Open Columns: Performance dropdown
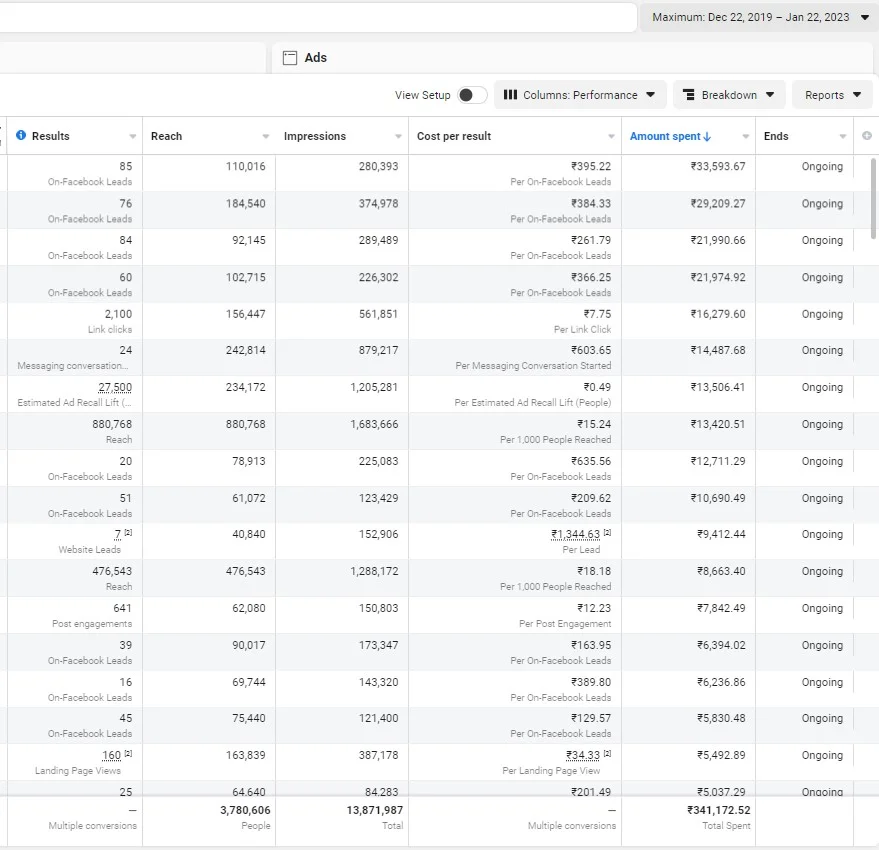The width and height of the screenshot is (879, 850). [580, 95]
